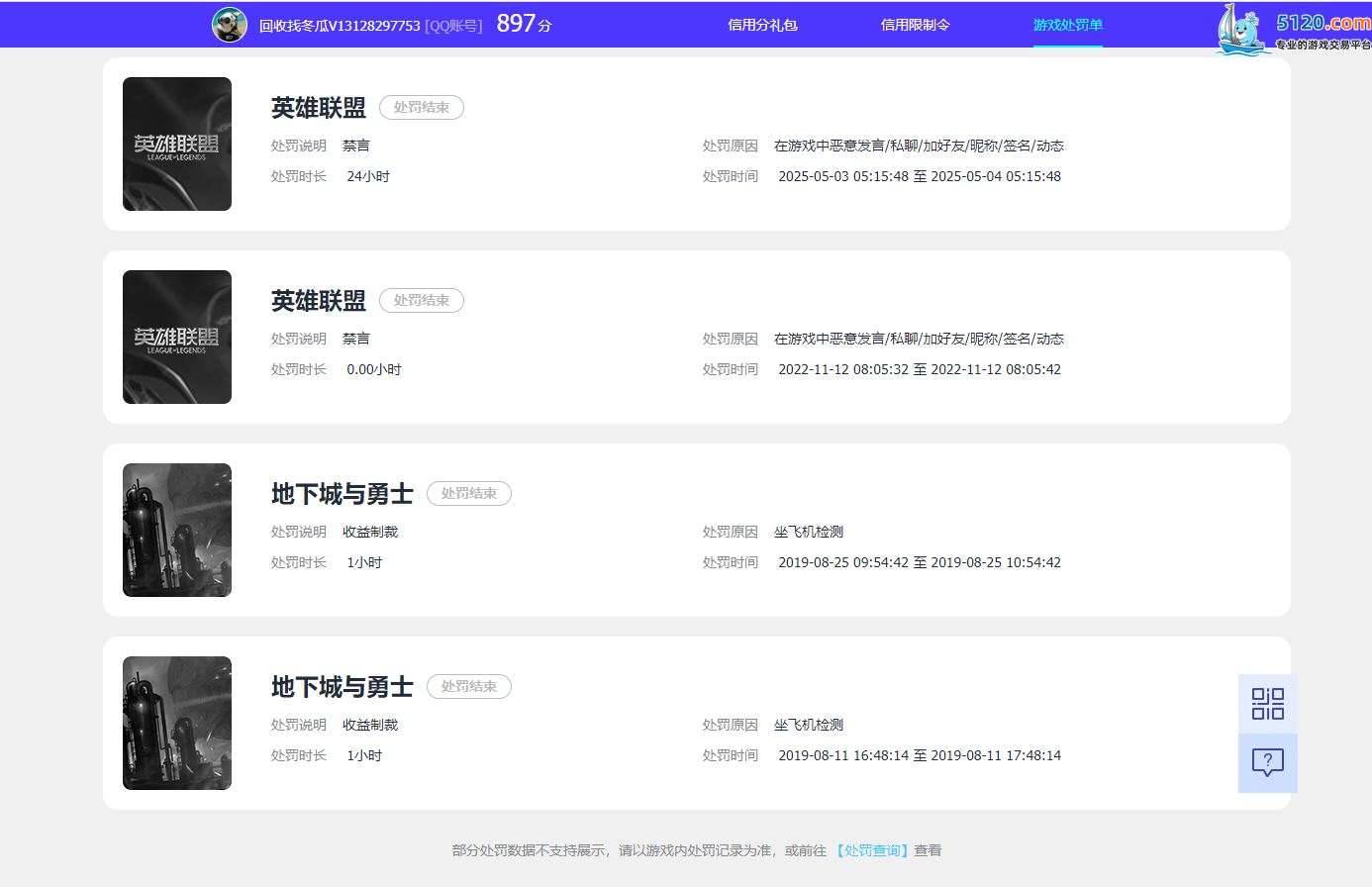Click 1小时 duration in 2019-08-25 record
1372x887 pixels.
(x=364, y=562)
